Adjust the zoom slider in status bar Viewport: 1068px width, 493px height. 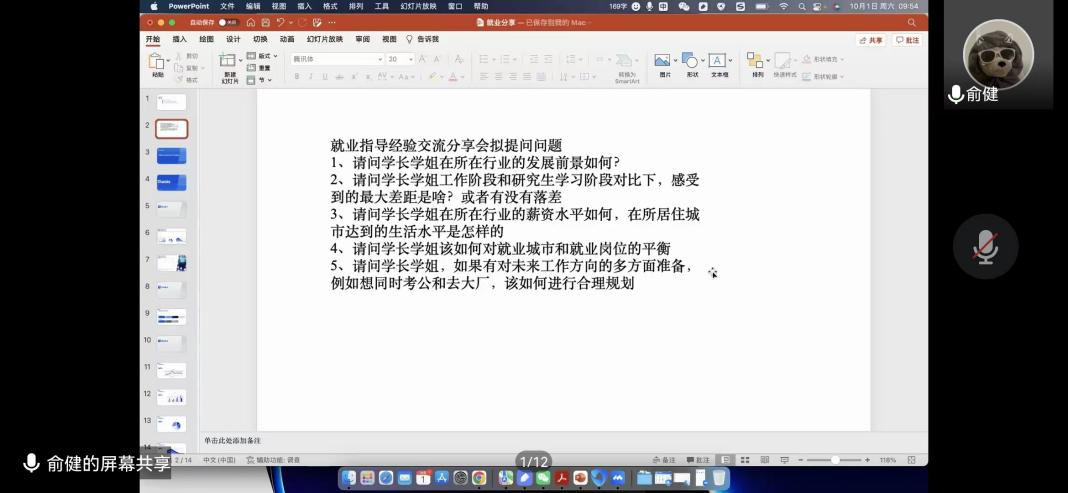coord(835,460)
